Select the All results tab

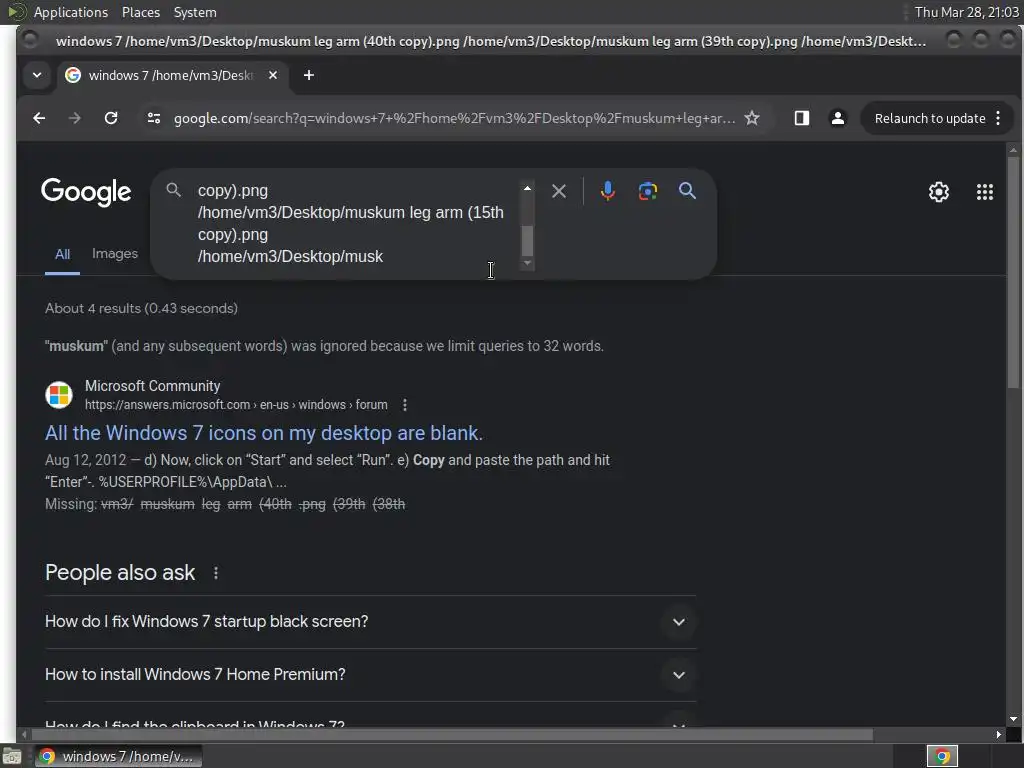(62, 254)
